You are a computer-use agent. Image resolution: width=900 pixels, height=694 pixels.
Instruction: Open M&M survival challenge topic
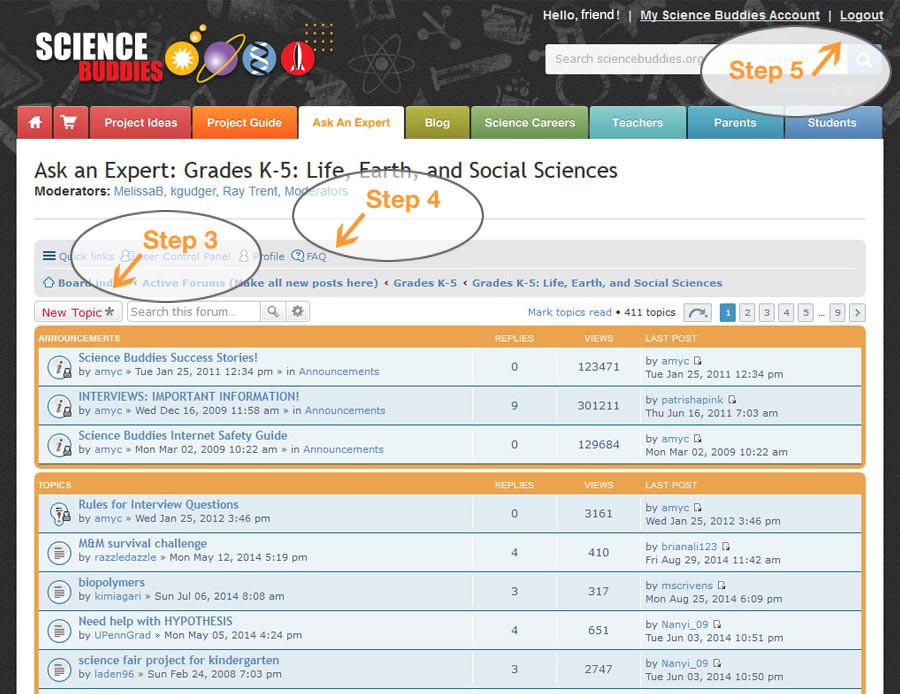142,544
